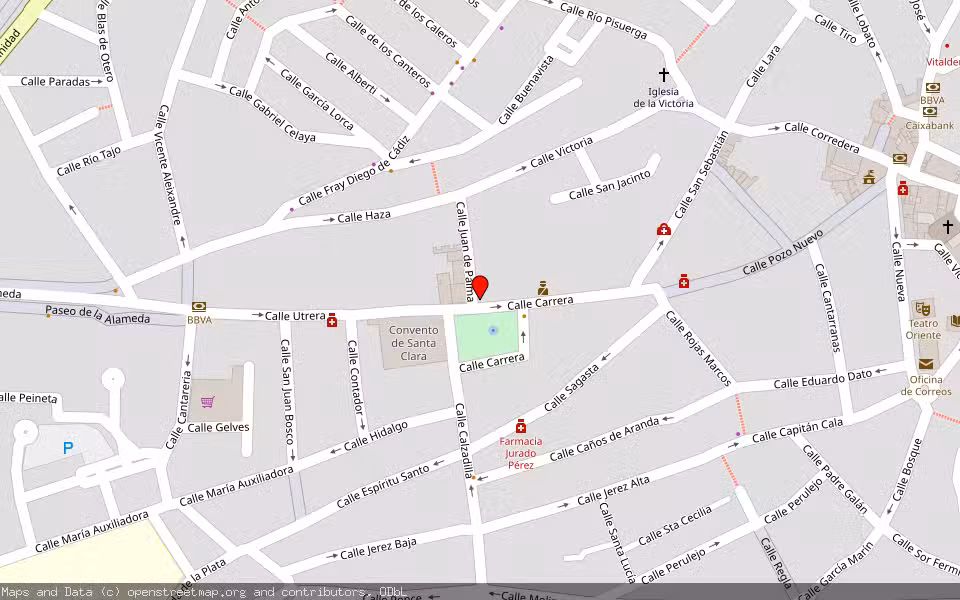Click the shop icon beside the red marker
The height and width of the screenshot is (600, 960).
coord(543,288)
